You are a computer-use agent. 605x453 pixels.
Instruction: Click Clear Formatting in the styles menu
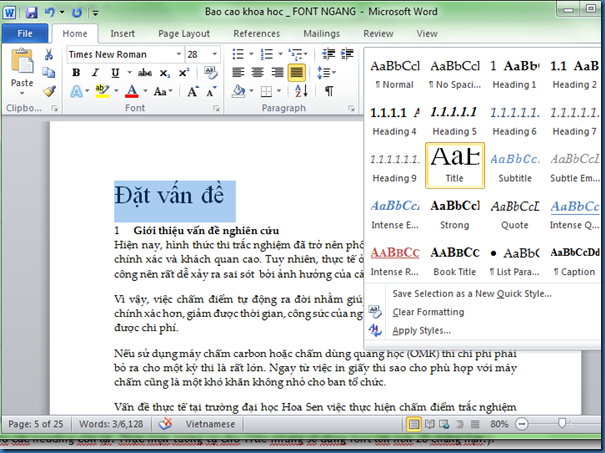[x=428, y=312]
